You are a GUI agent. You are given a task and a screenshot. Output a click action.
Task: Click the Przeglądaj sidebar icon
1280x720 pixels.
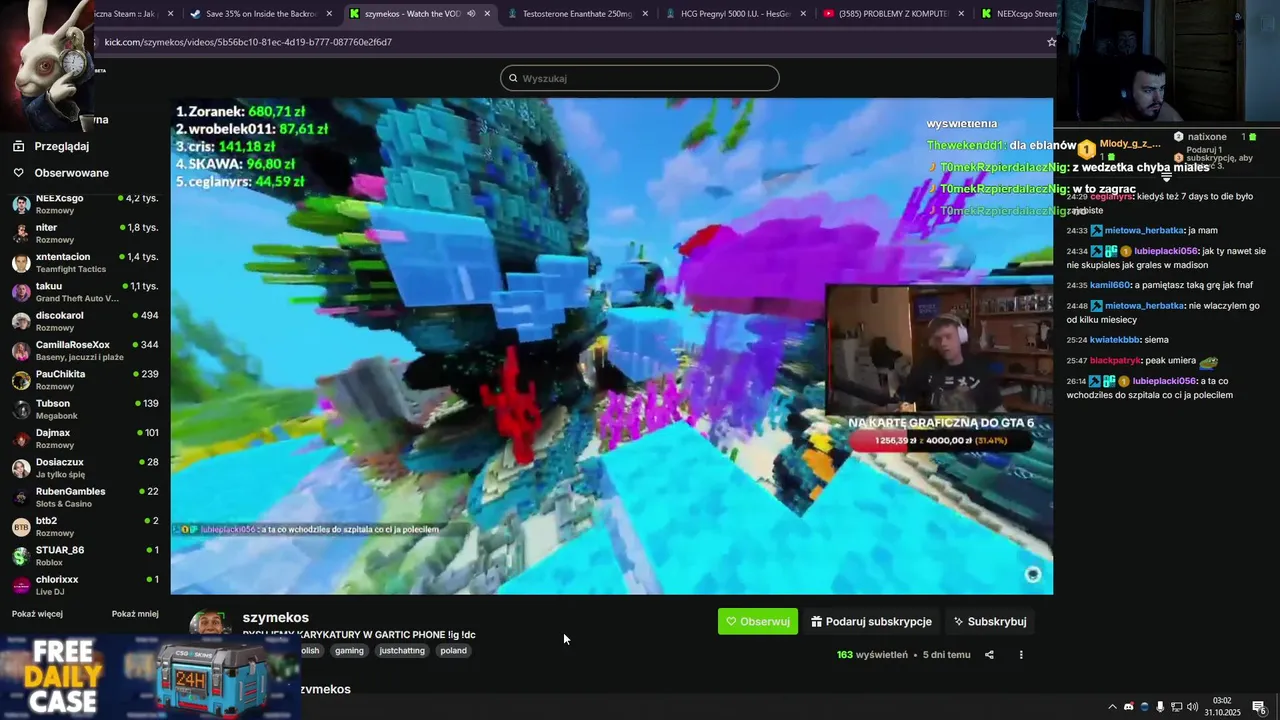18,146
